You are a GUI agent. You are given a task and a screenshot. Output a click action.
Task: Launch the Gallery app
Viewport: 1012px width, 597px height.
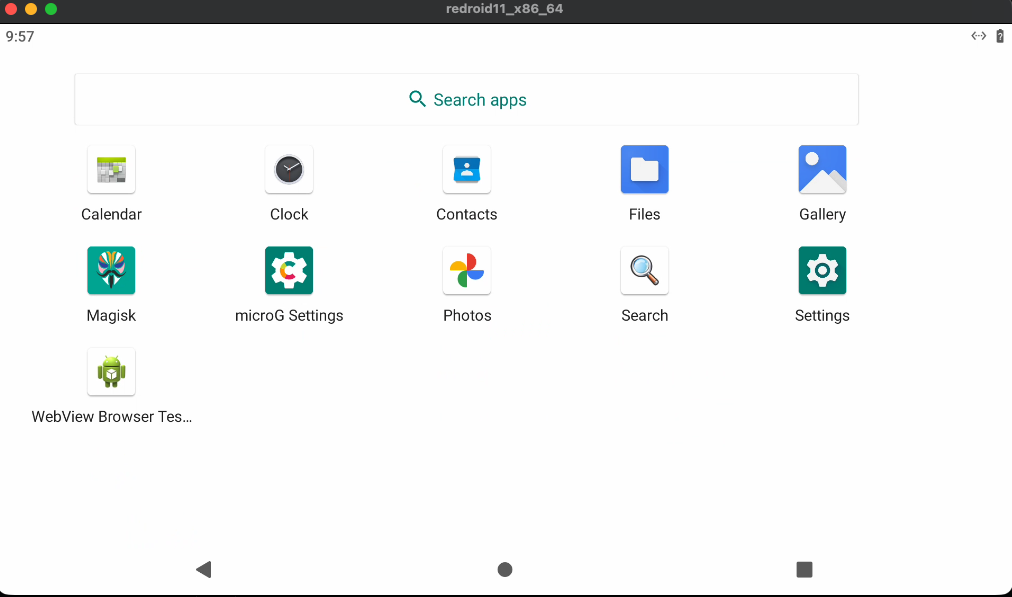click(822, 170)
